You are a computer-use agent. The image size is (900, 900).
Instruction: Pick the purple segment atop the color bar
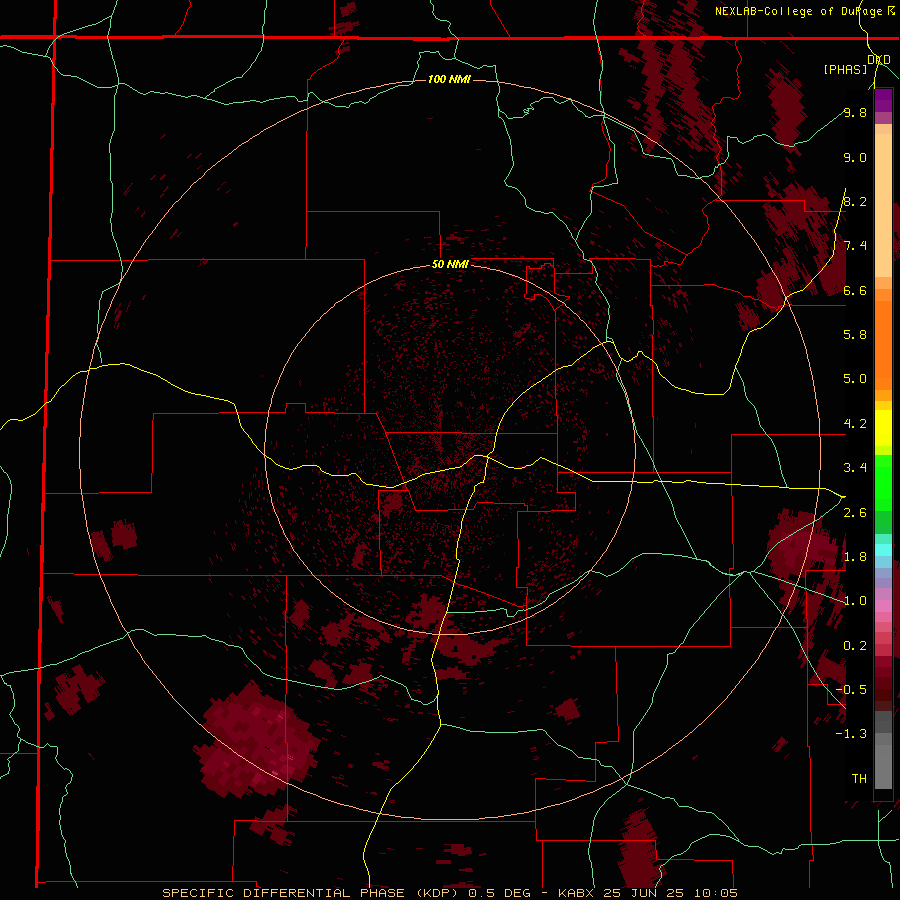click(x=883, y=101)
